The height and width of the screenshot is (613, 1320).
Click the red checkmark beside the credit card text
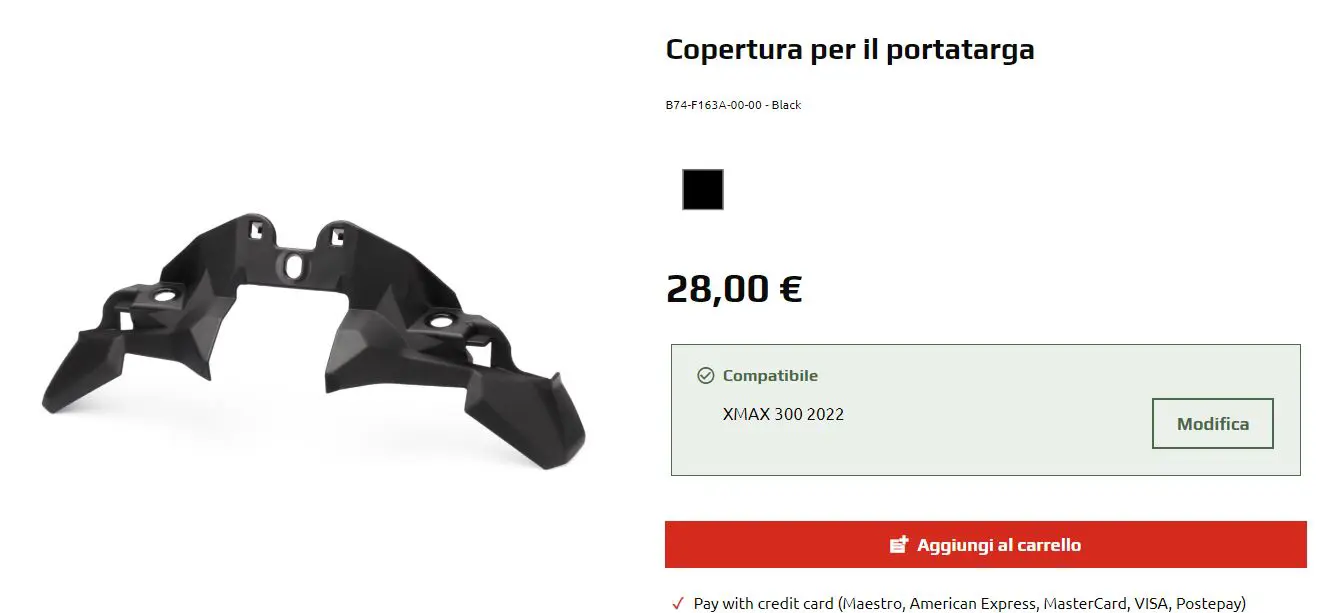(x=678, y=603)
